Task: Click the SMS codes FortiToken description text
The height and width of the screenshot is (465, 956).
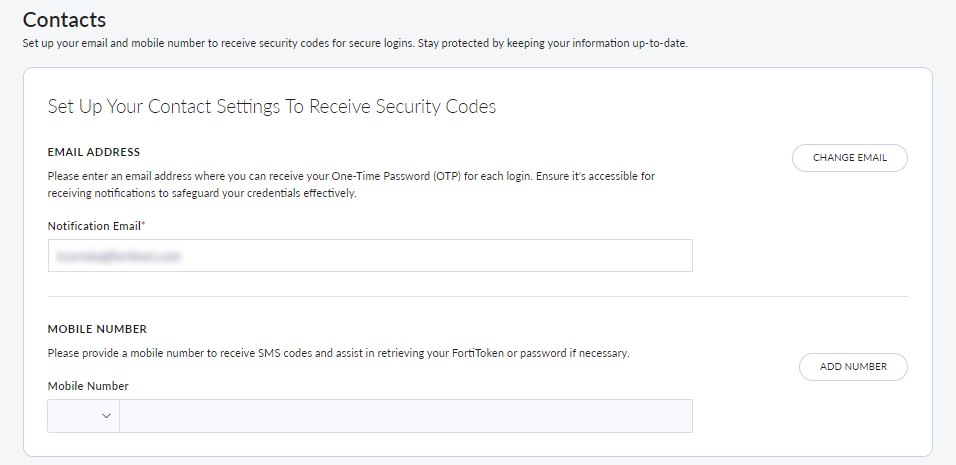Action: tap(338, 354)
